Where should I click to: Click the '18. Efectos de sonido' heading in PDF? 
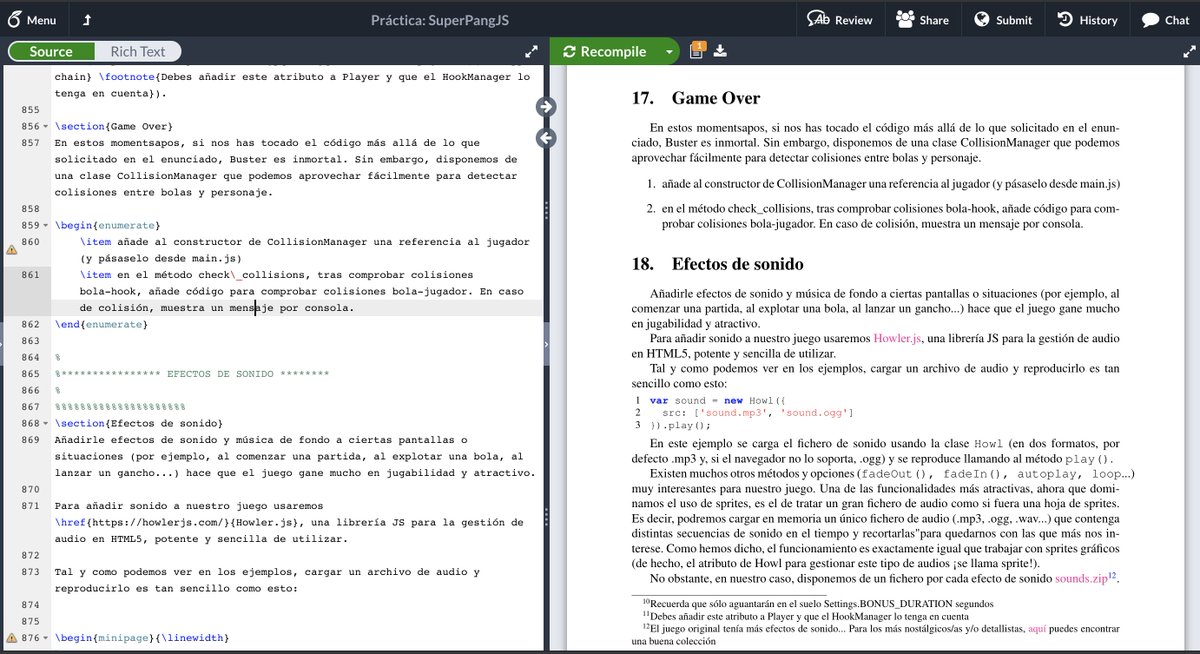717,264
